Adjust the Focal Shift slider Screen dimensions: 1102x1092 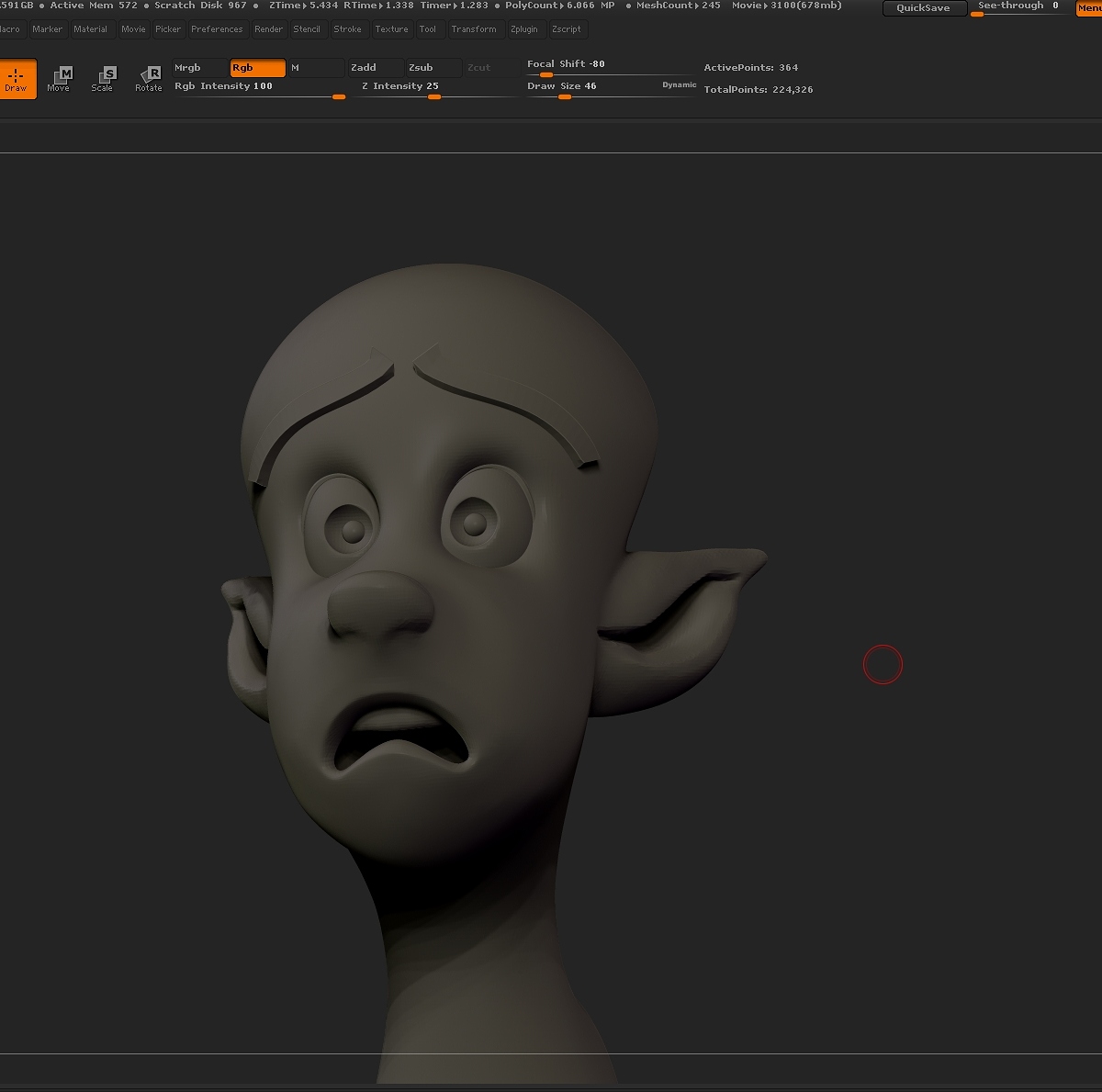(610, 67)
